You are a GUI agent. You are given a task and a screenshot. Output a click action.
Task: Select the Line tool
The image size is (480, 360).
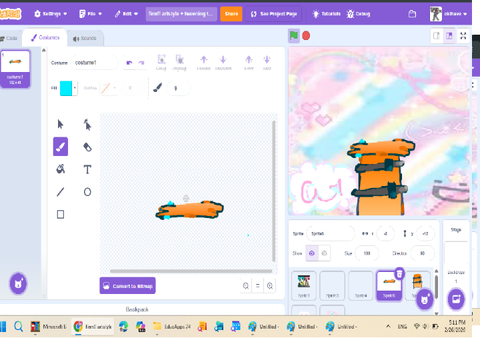tap(60, 192)
